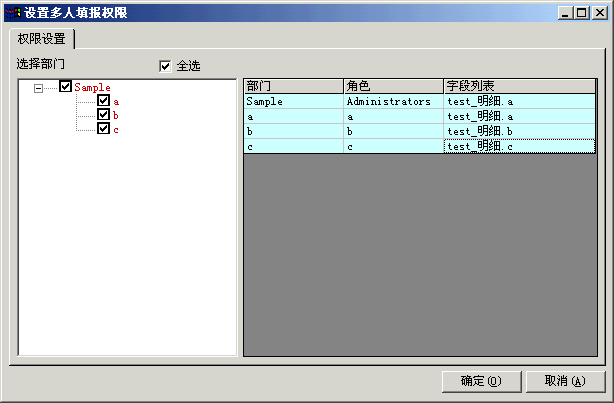Maximize the 设置多人填报权限 window
The width and height of the screenshot is (614, 403).
[581, 13]
